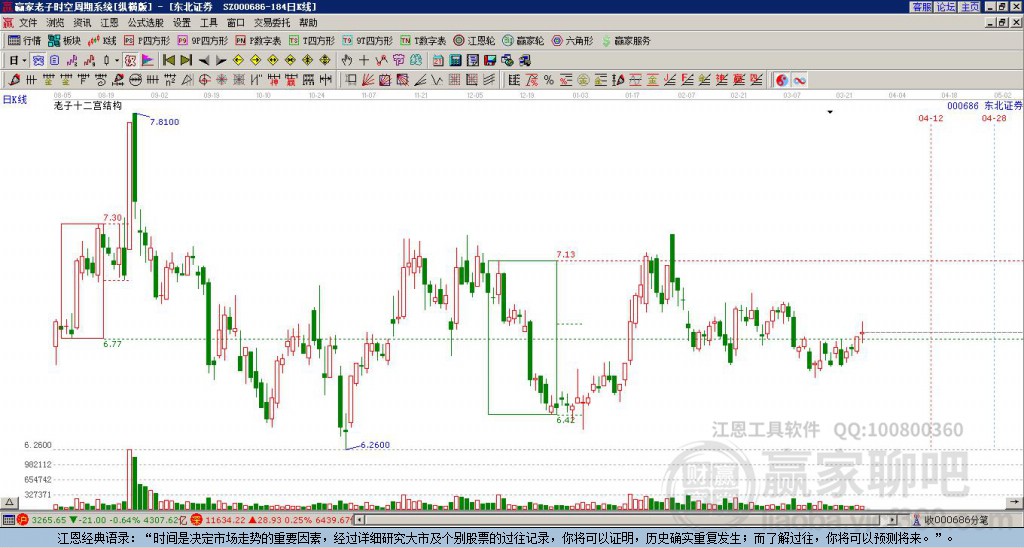This screenshot has height=548, width=1024.
Task: Select the crosshair cursor tool
Action: [x=364, y=60]
